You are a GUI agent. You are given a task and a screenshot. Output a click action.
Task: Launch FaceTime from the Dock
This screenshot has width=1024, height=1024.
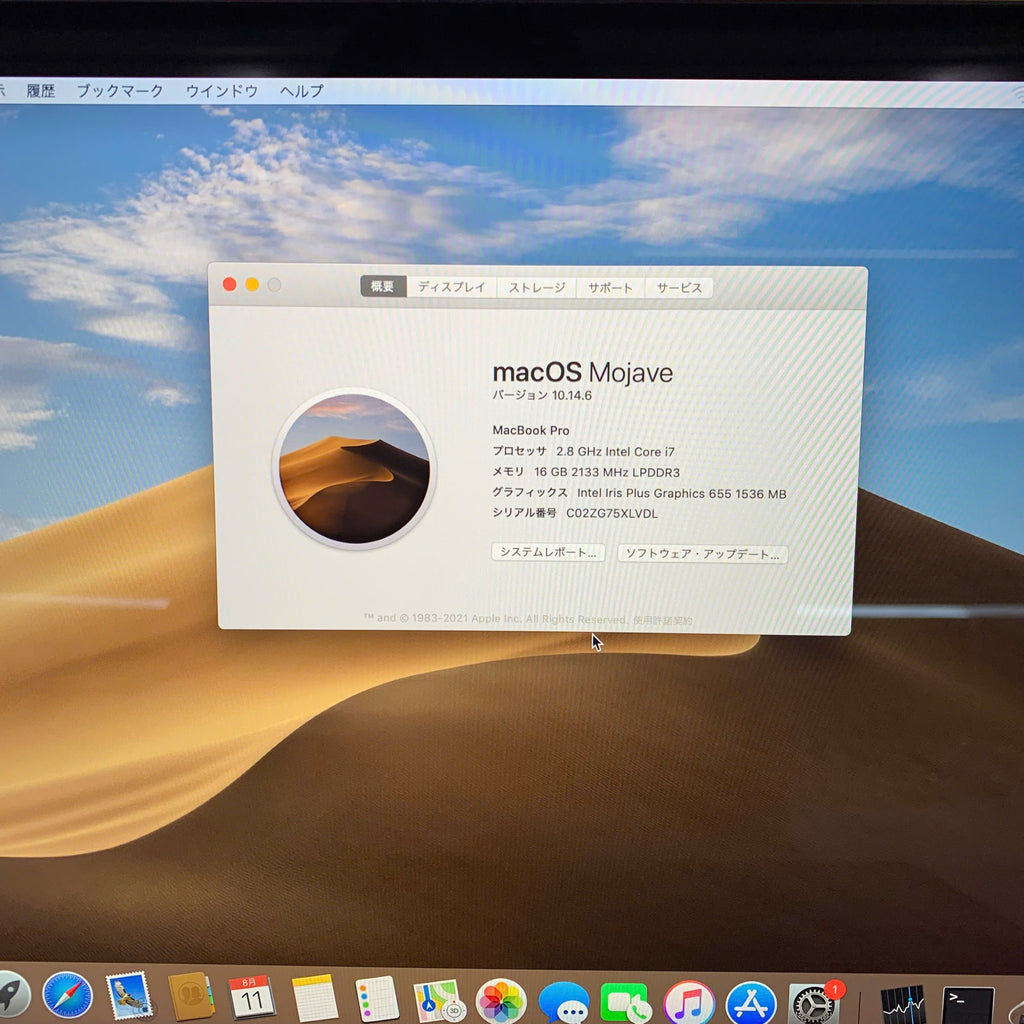coord(626,1002)
